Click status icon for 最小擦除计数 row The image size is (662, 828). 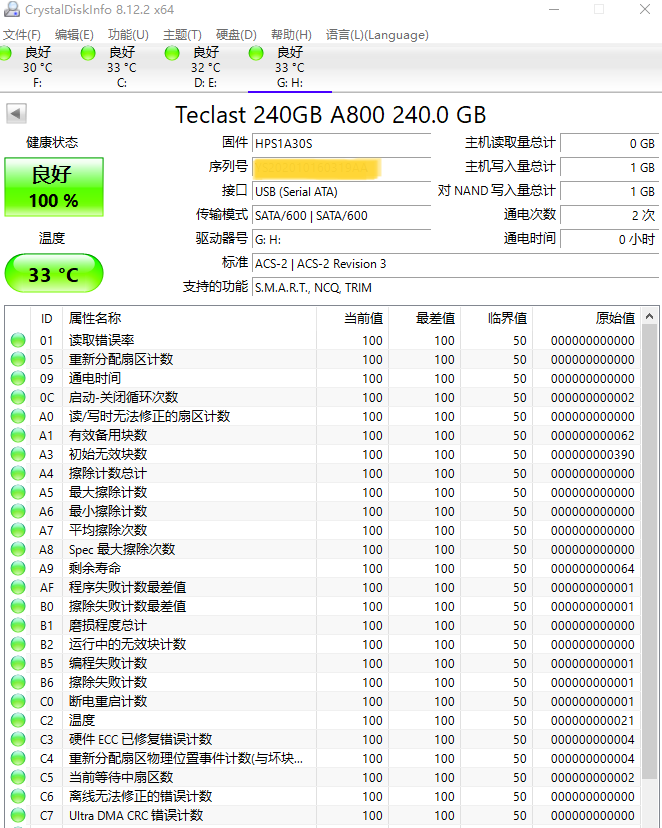(18, 512)
